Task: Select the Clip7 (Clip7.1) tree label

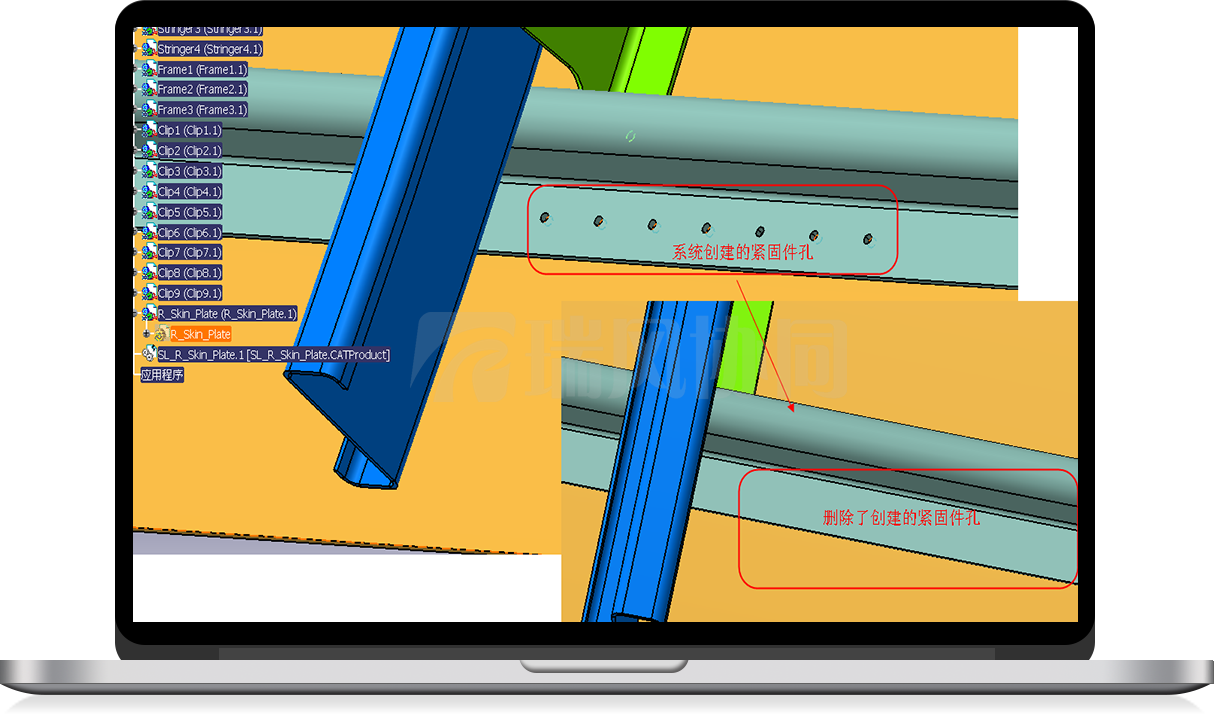Action: point(190,253)
